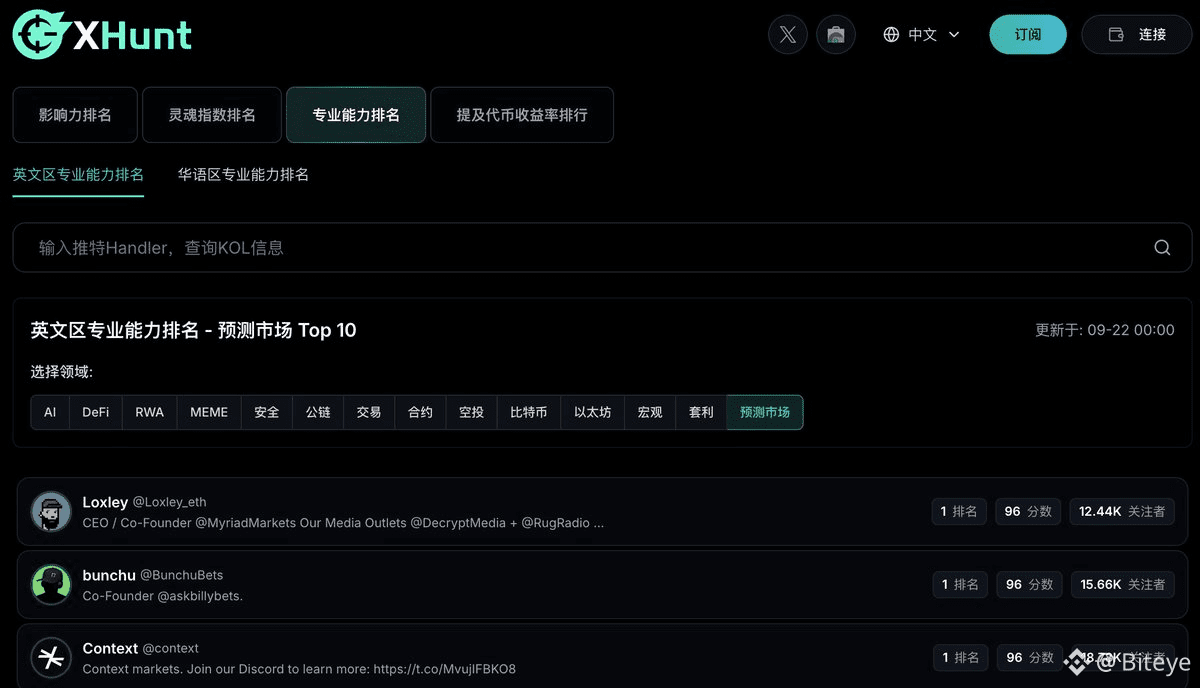Choose the 套利 domain filter
1200x688 pixels.
[701, 412]
